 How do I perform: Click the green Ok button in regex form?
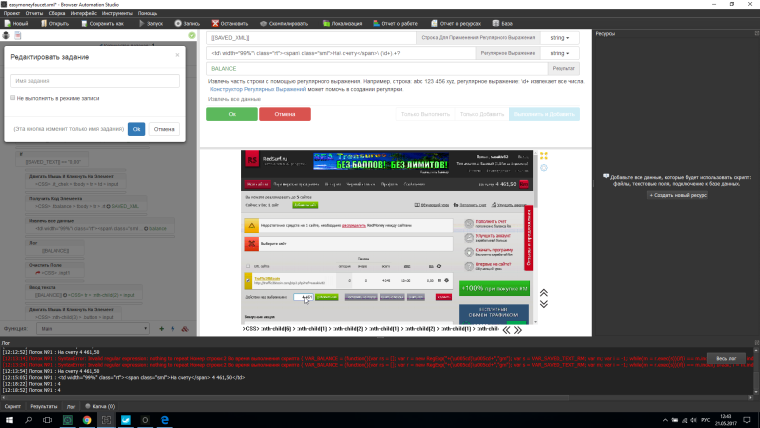pos(231,114)
